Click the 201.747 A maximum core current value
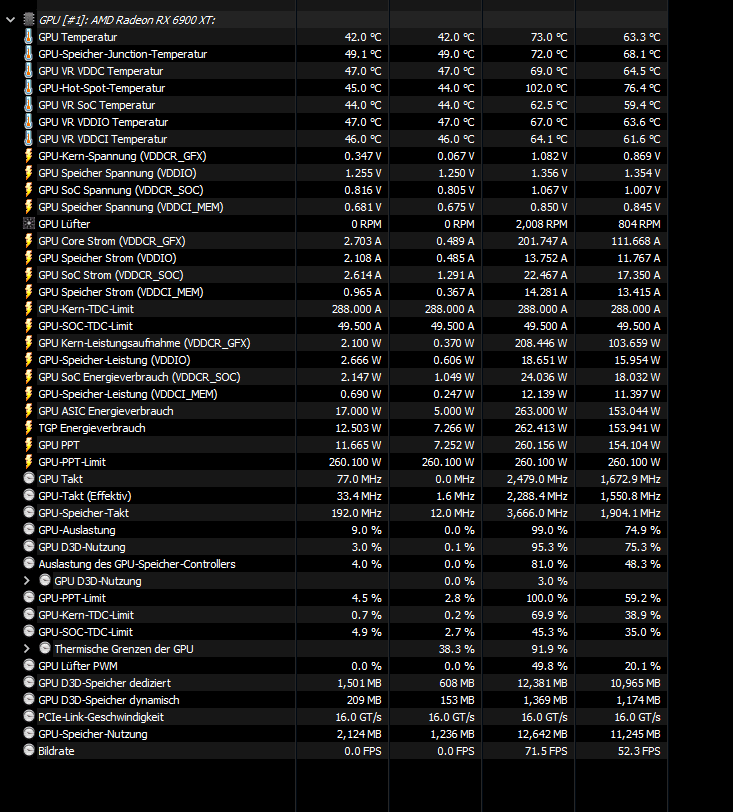Screen dimensions: 733x812 (542, 241)
